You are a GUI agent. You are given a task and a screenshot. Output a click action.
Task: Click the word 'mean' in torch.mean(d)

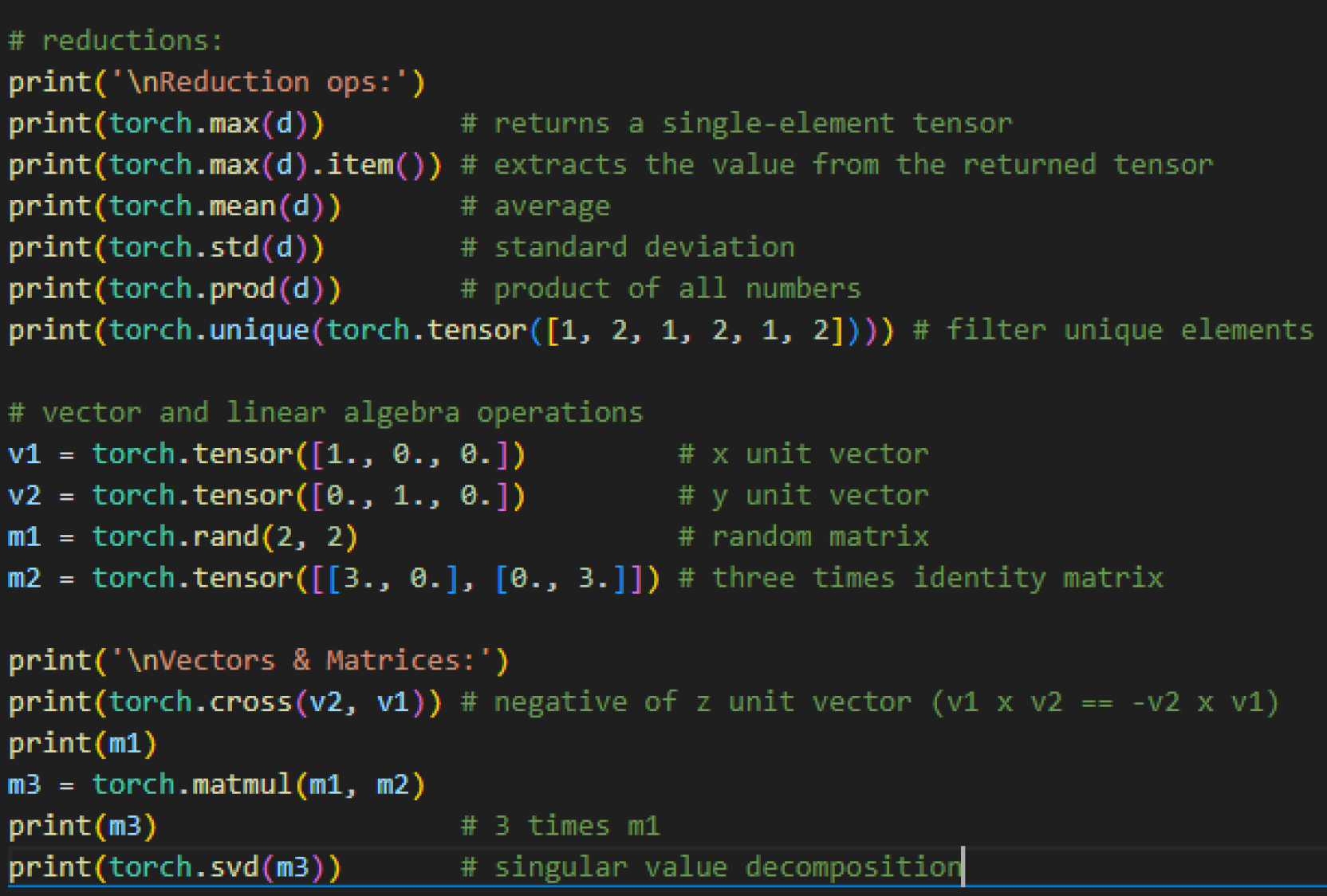[242, 206]
